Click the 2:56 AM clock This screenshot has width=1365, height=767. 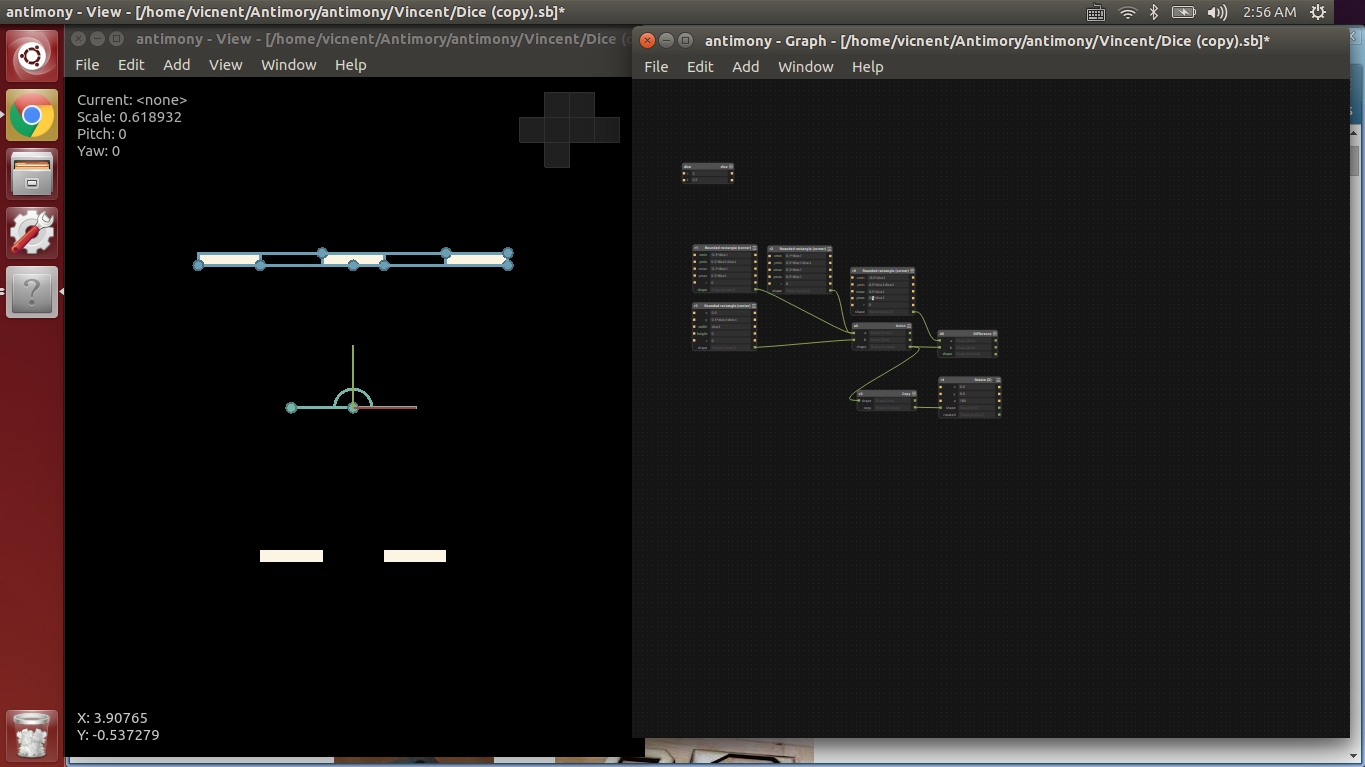pyautogui.click(x=1269, y=12)
